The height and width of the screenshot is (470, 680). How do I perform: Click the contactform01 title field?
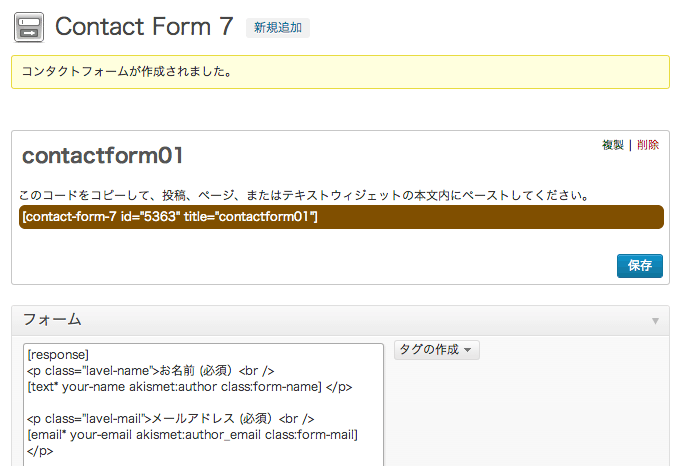point(102,156)
